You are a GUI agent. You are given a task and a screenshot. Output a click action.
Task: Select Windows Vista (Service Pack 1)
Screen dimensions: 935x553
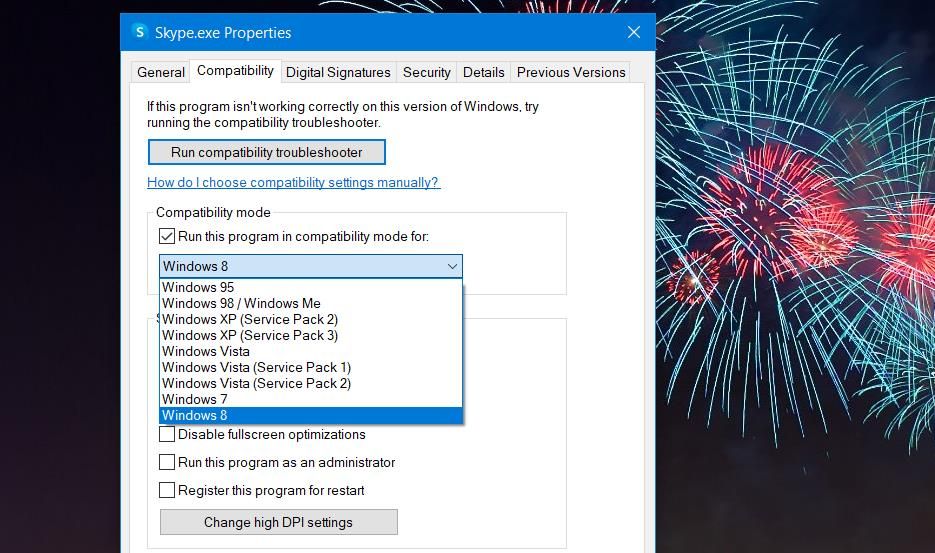pos(311,367)
